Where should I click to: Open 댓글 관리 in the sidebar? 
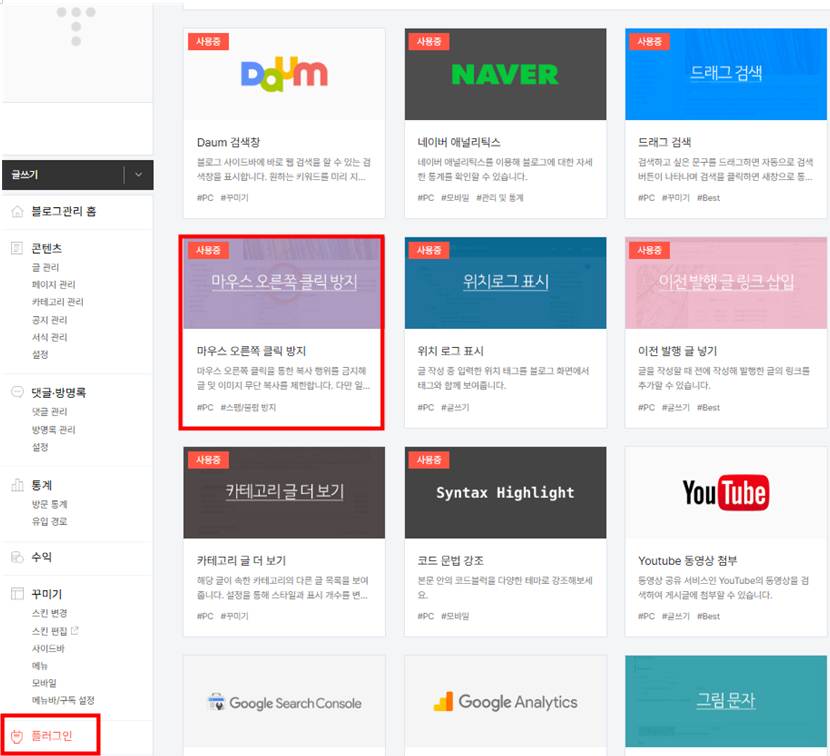point(49,411)
